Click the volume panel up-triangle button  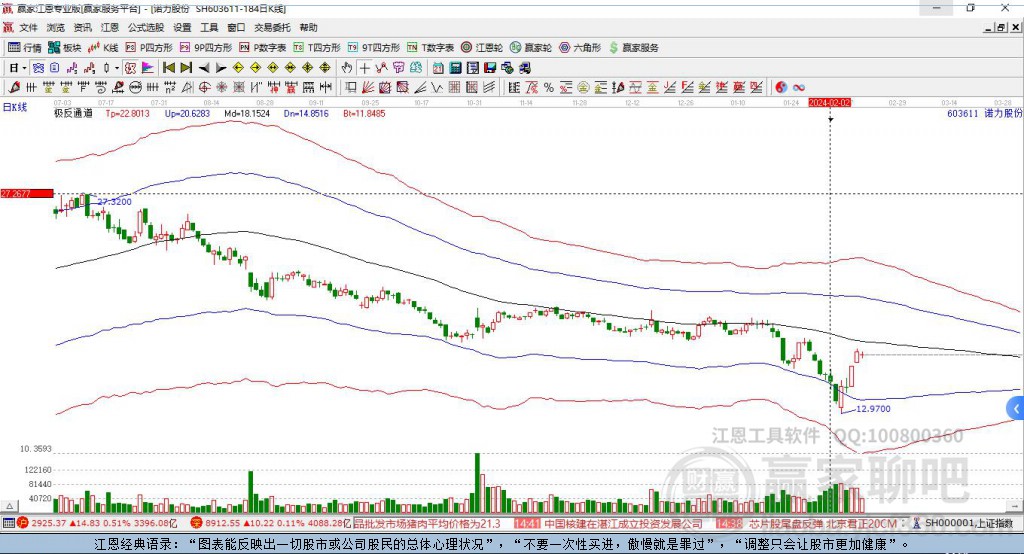(x=10, y=506)
